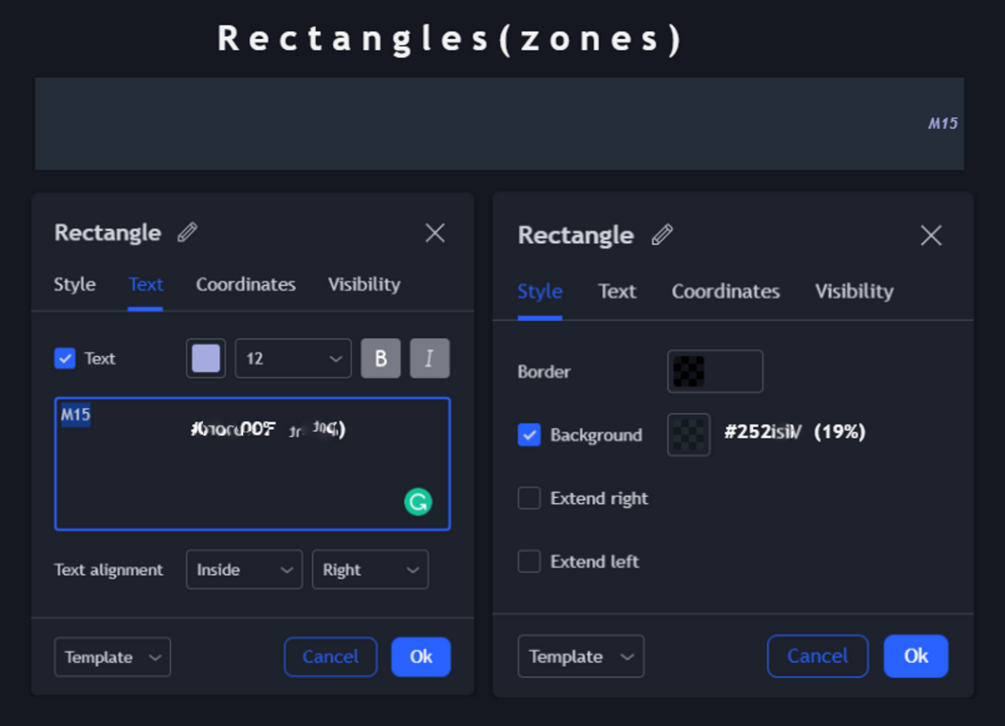Close the right Rectangle dialog

931,236
